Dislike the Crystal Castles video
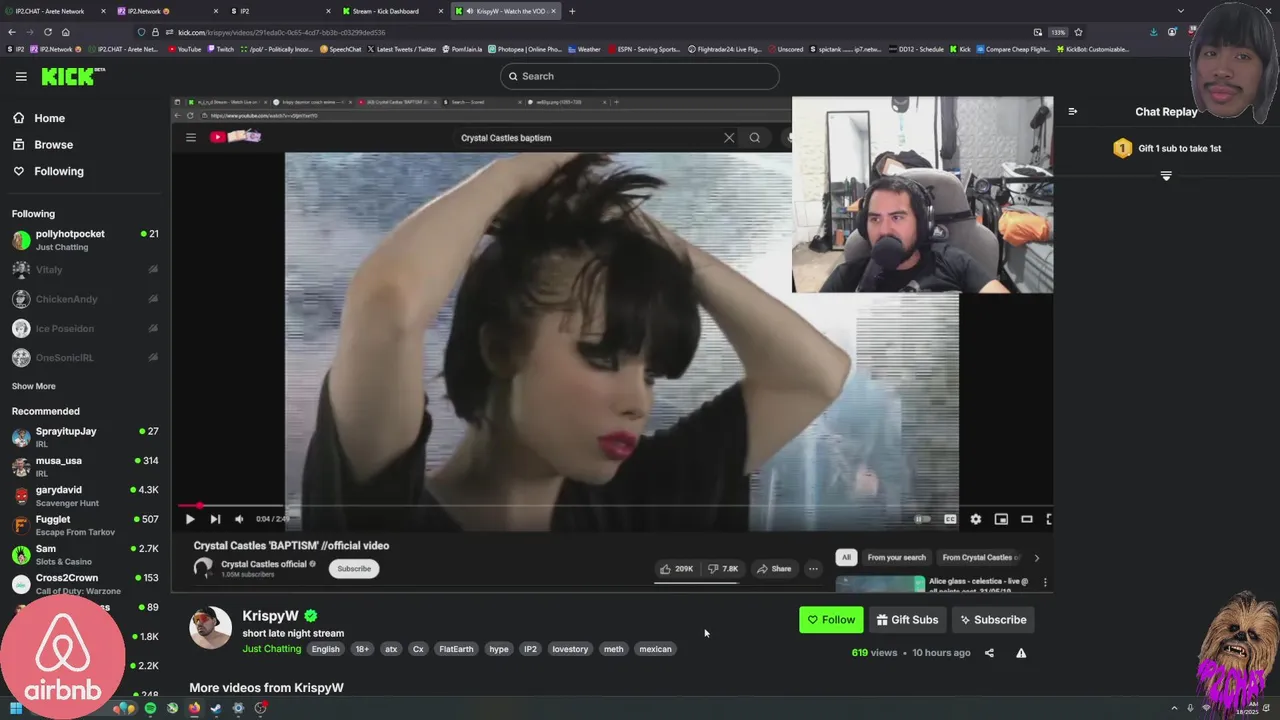Viewport: 1280px width, 720px height. click(723, 569)
